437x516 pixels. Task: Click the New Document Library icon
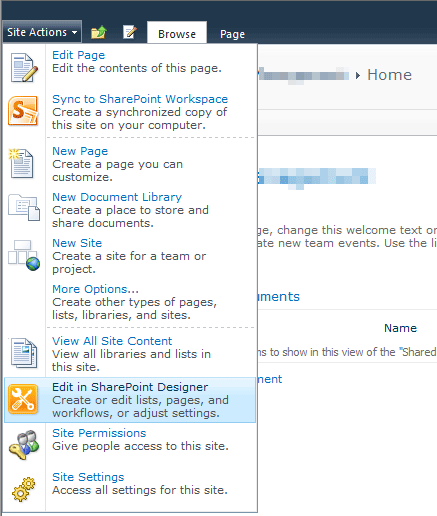pos(24,208)
